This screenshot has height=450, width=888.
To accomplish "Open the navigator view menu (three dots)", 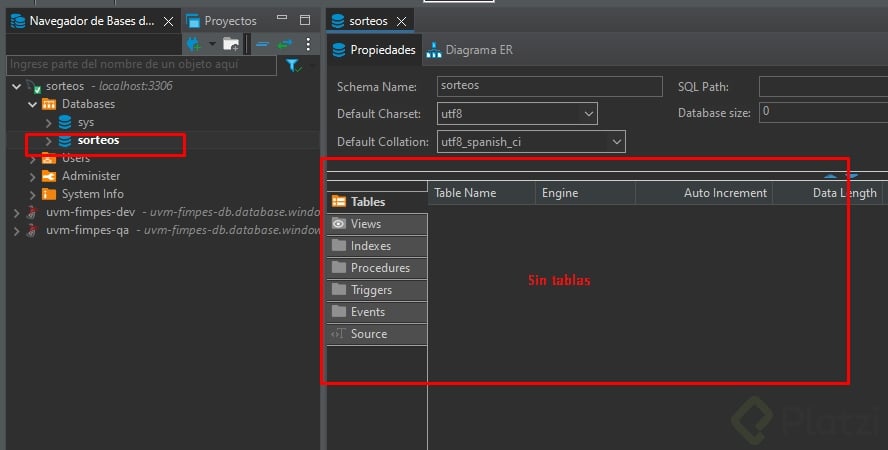I will point(308,44).
